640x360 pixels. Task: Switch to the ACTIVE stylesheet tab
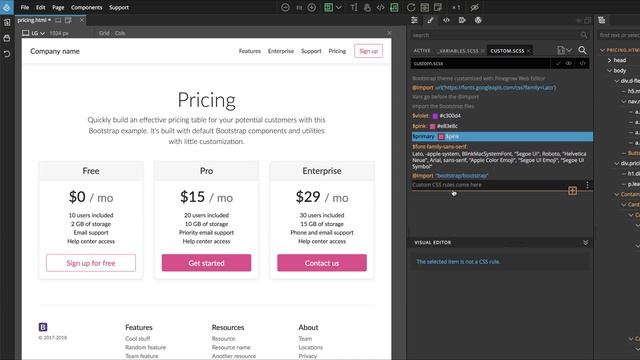[x=422, y=51]
